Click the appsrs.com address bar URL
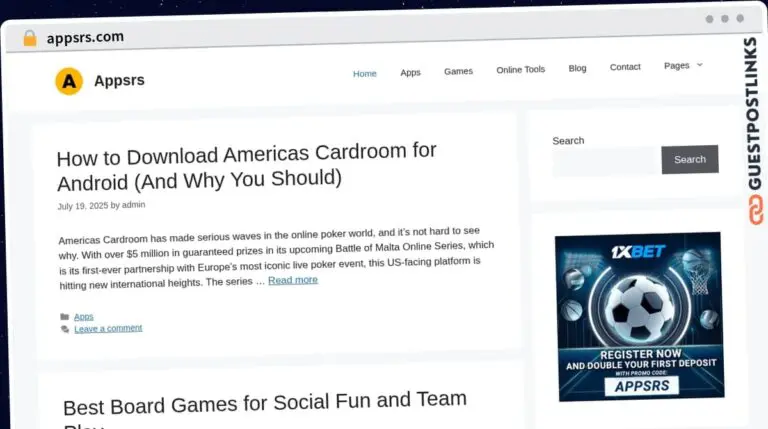The image size is (768, 429). [85, 37]
